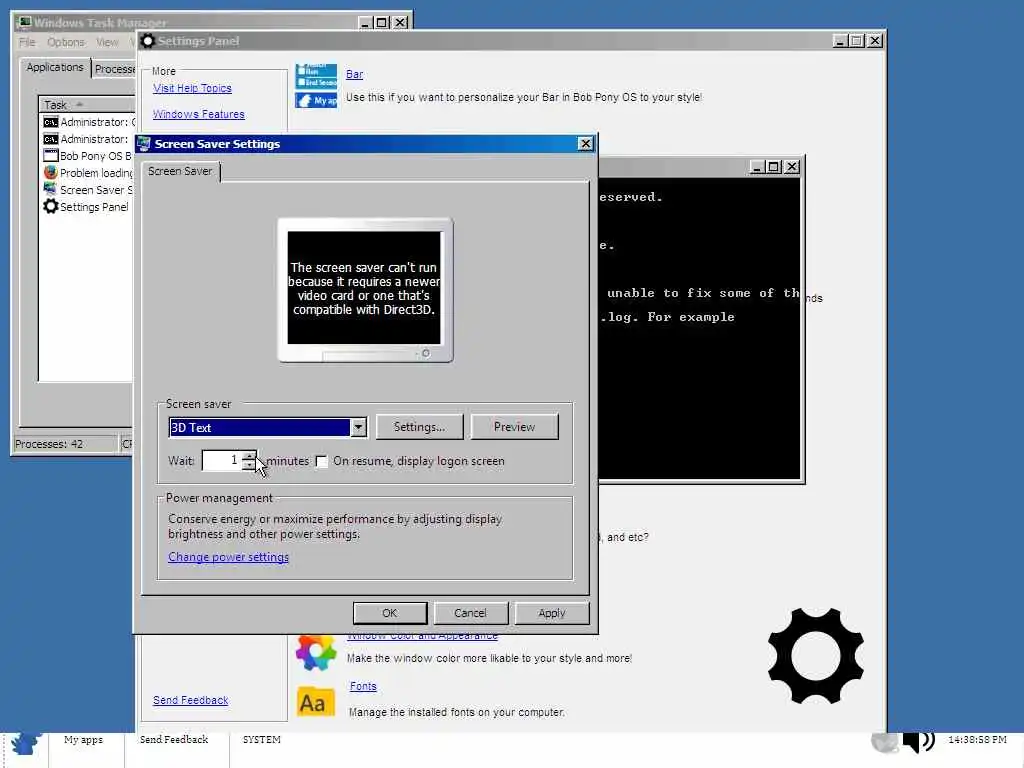Click 'SYSTEM' on the taskbar
Screen dimensions: 1024x768
(x=261, y=740)
